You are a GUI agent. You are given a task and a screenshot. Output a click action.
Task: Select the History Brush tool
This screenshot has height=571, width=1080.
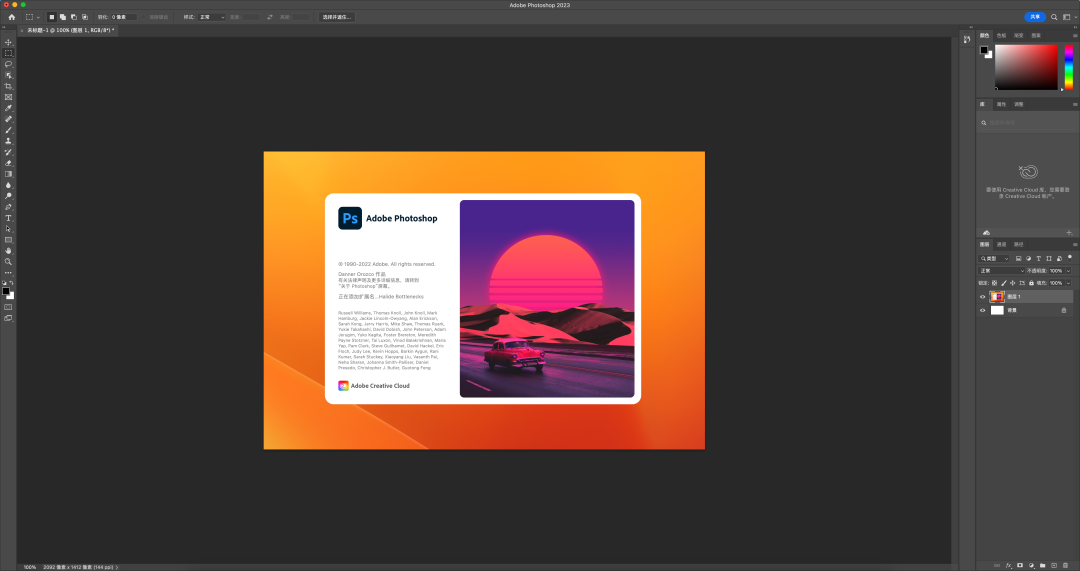click(x=8, y=152)
